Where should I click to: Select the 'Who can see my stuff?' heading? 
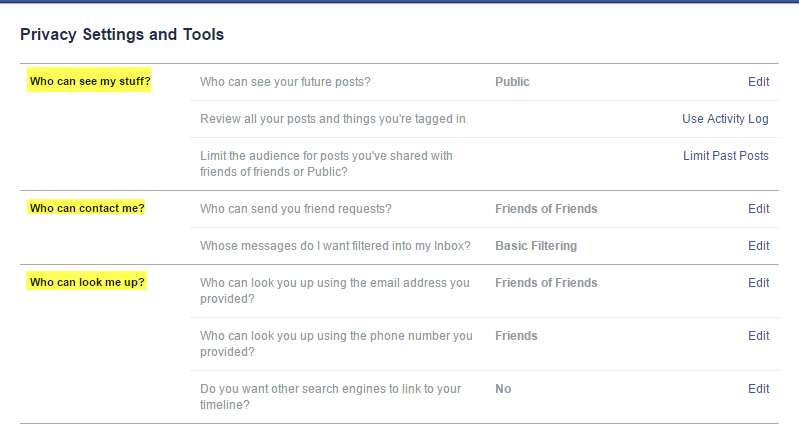90,81
